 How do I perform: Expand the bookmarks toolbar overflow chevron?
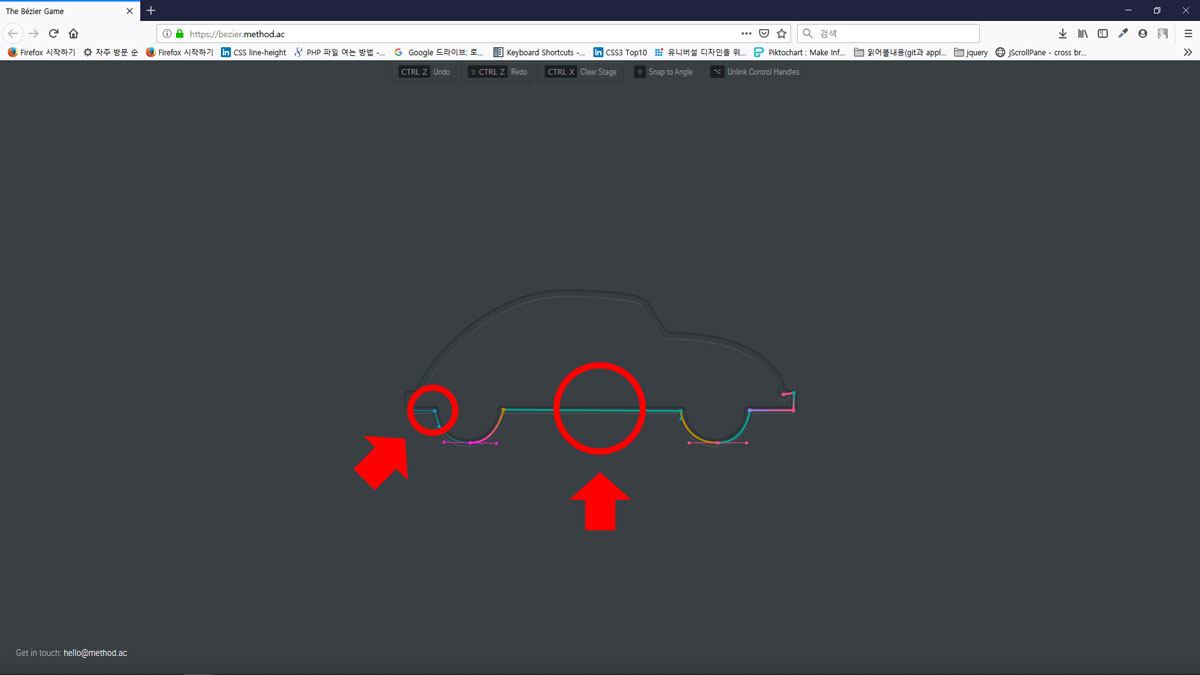pos(1188,52)
